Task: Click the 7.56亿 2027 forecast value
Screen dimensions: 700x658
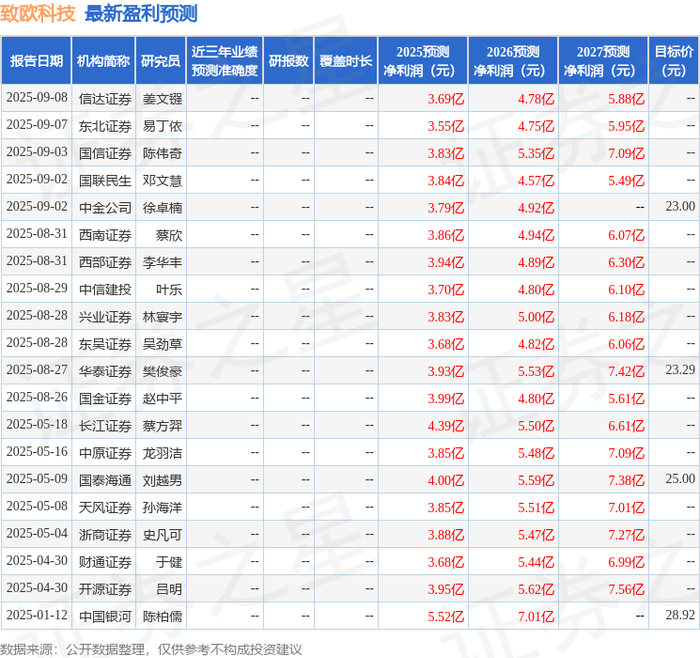Action: click(626, 589)
